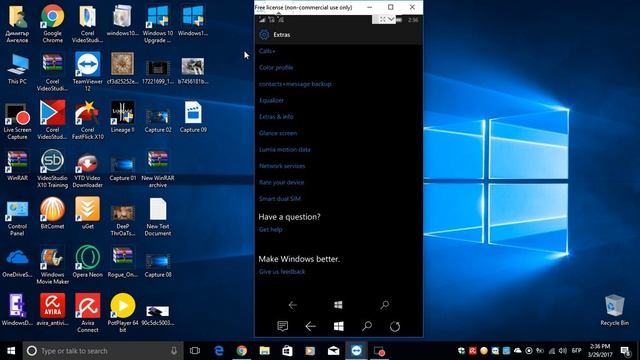Image resolution: width=640 pixels, height=360 pixels.
Task: Open Glance screen setting
Action: (x=278, y=133)
